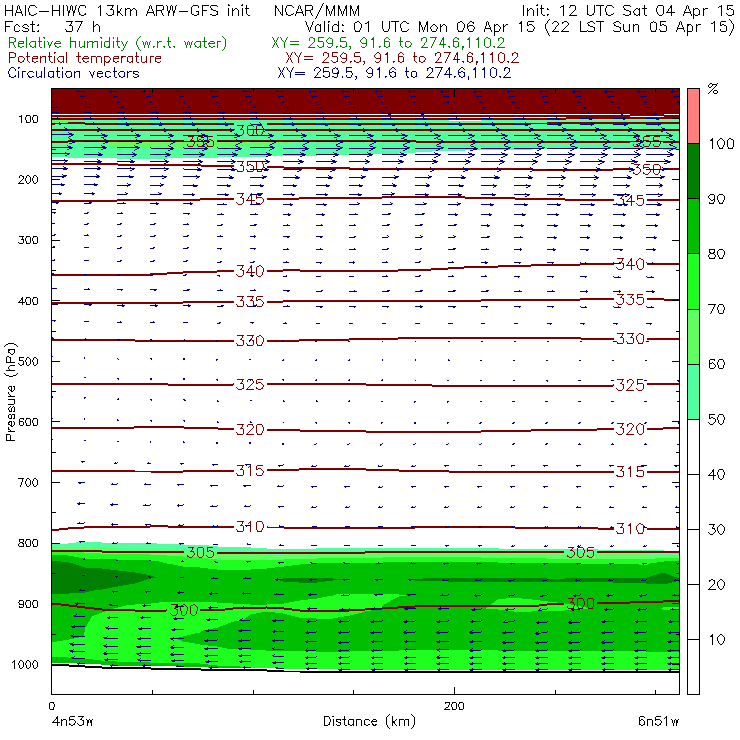Select the 60–70% light green colorbar segment
The image size is (740, 740).
(x=693, y=336)
